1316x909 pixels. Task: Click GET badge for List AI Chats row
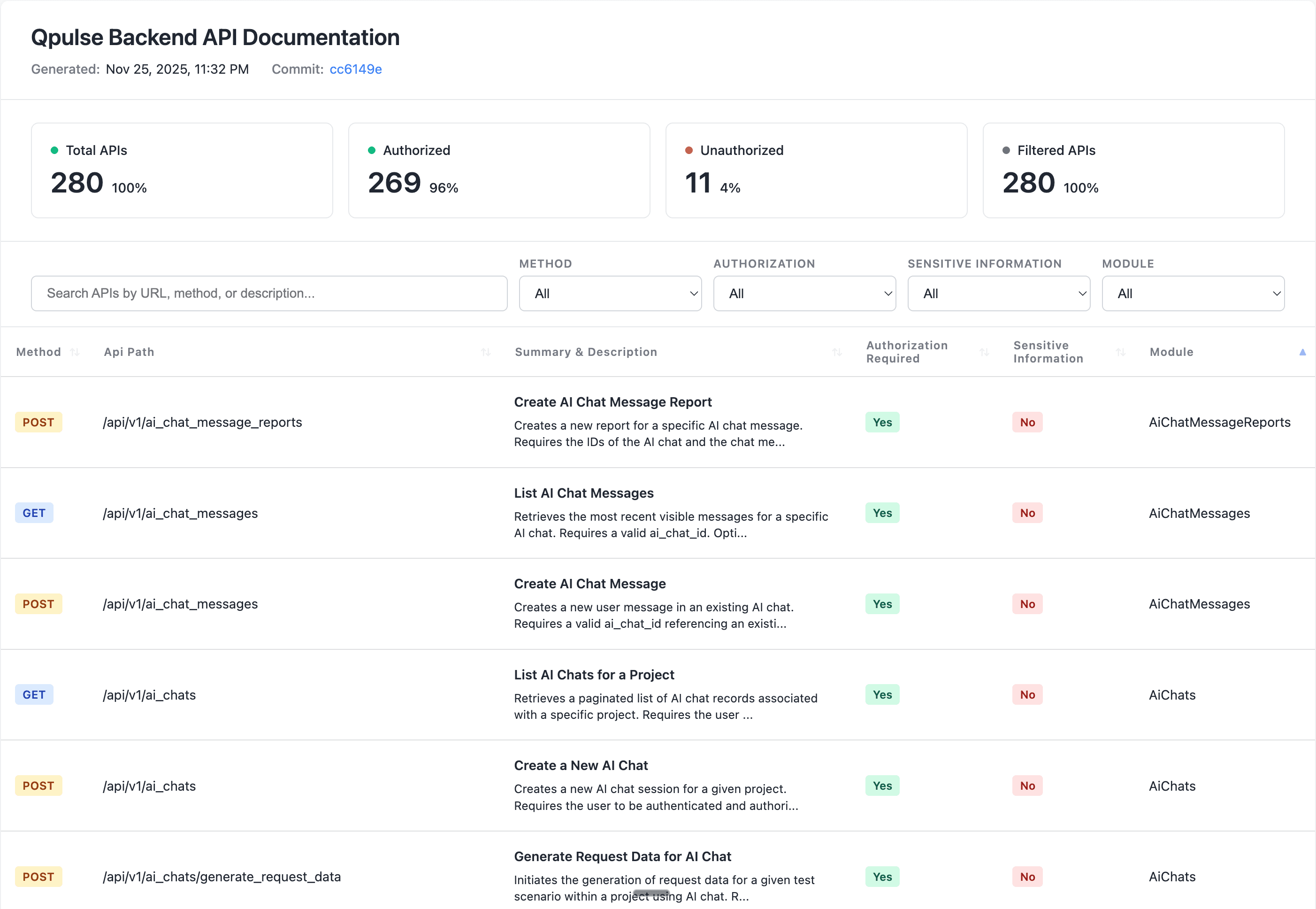[x=34, y=694]
